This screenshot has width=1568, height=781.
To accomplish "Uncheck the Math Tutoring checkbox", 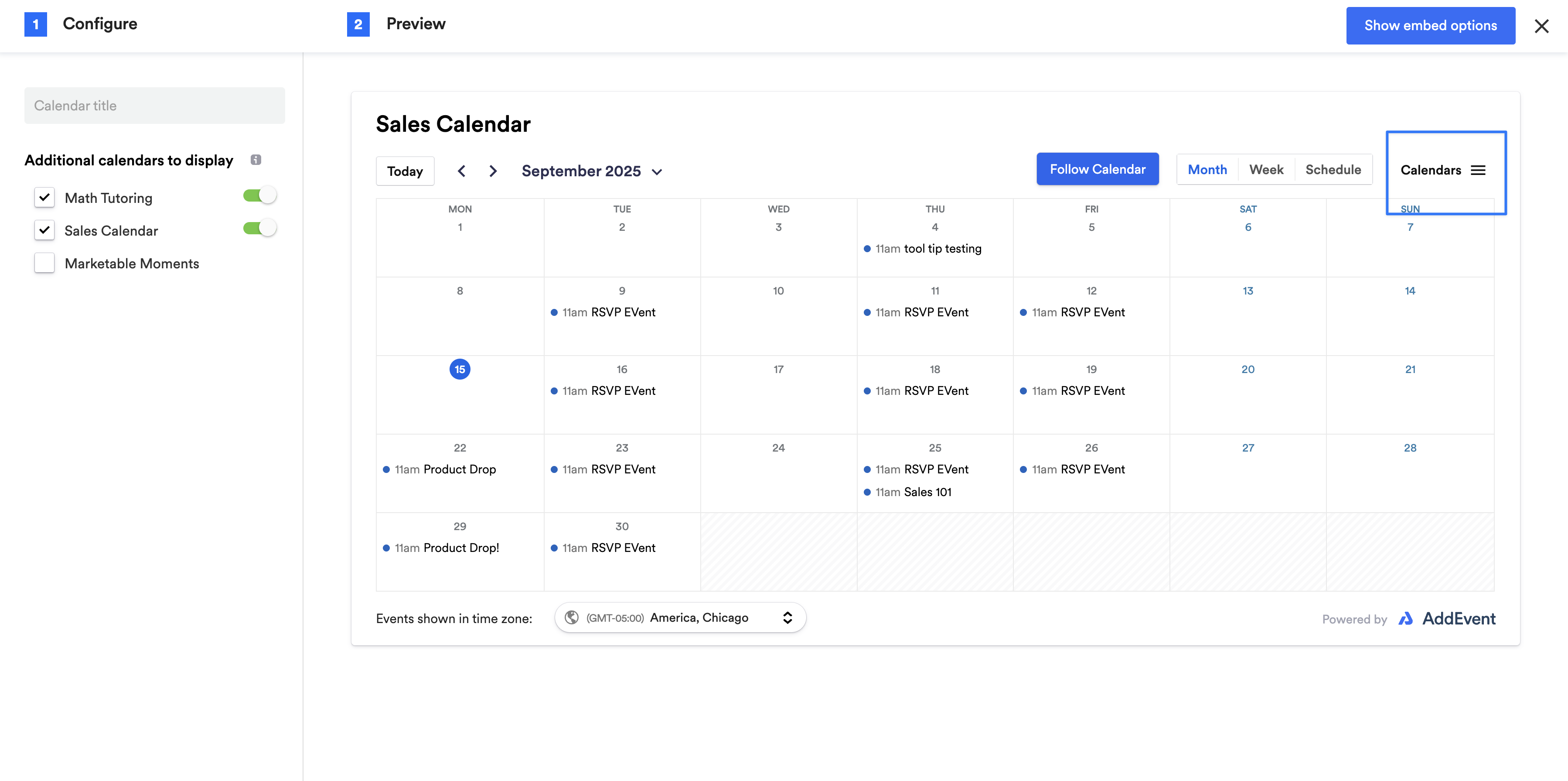I will pyautogui.click(x=44, y=197).
